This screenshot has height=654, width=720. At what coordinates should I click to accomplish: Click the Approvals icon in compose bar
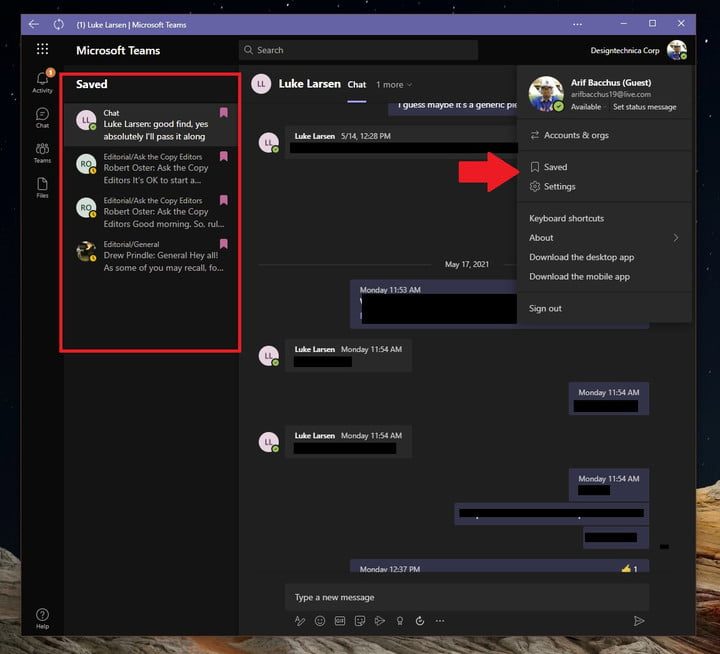[x=420, y=621]
